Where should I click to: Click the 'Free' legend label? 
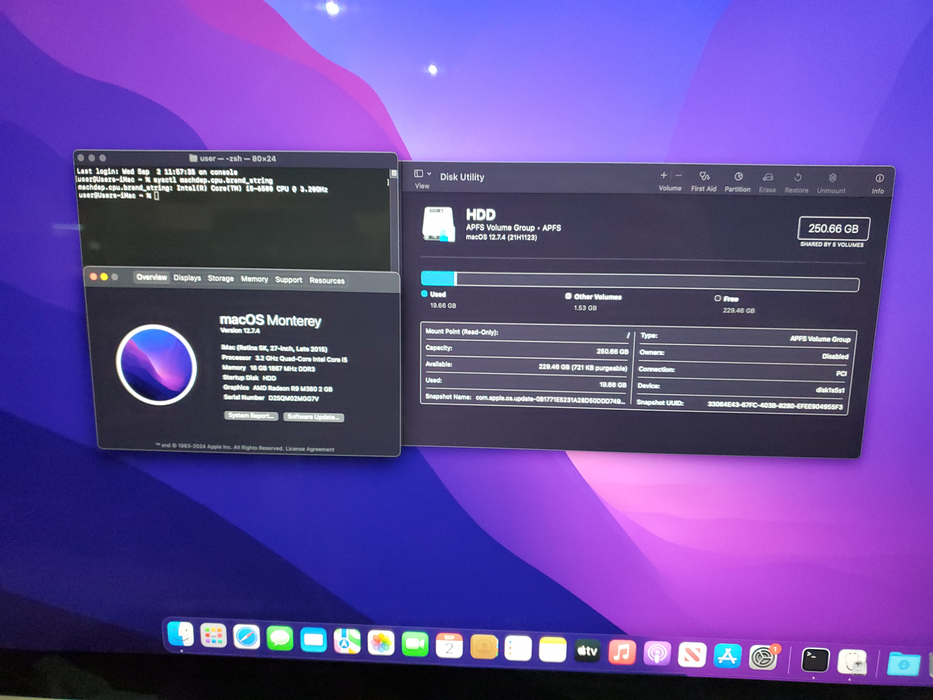click(731, 299)
